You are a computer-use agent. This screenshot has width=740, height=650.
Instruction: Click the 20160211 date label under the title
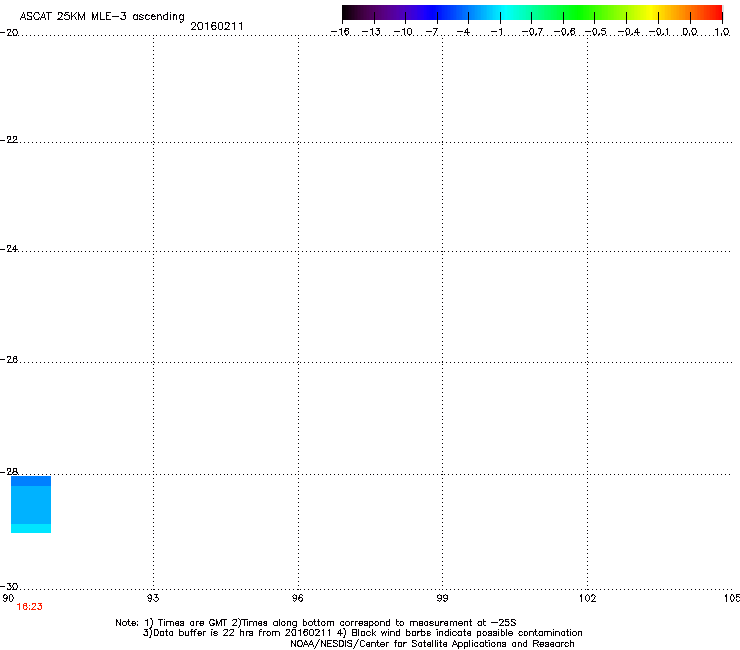pos(217,26)
